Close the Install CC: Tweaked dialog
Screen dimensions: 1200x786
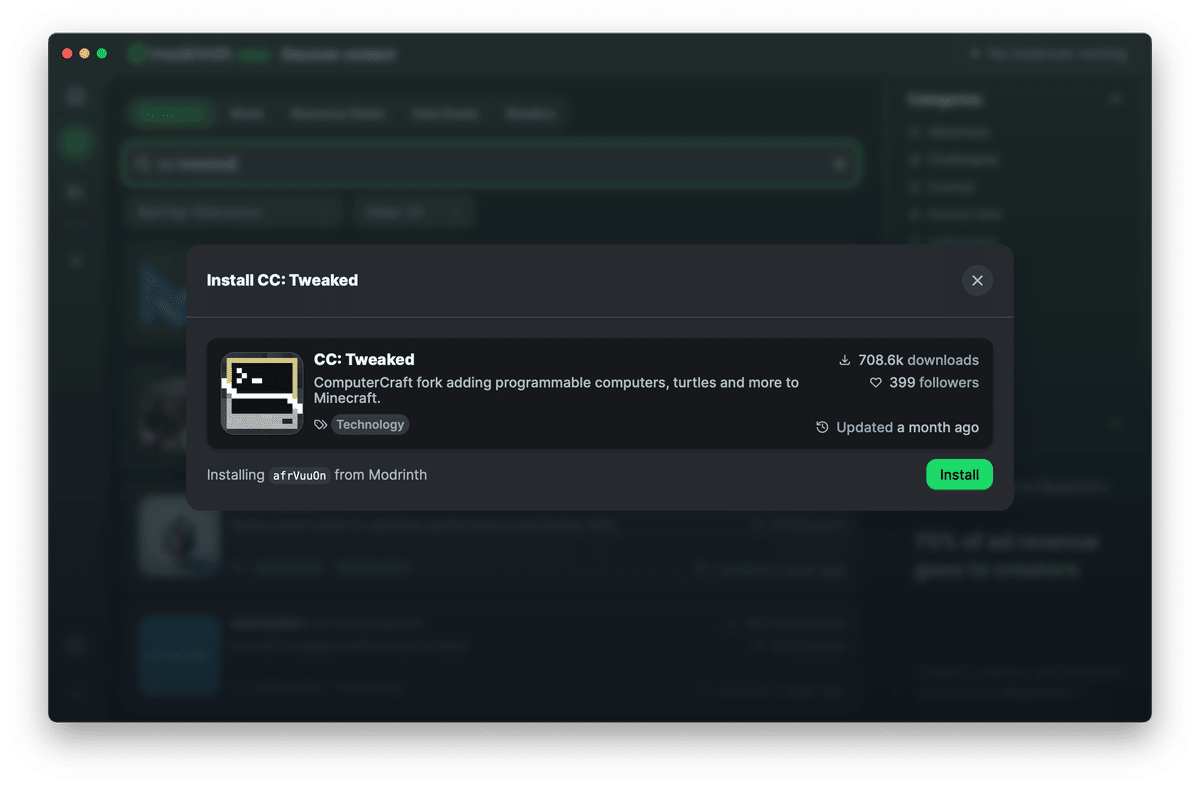(977, 280)
